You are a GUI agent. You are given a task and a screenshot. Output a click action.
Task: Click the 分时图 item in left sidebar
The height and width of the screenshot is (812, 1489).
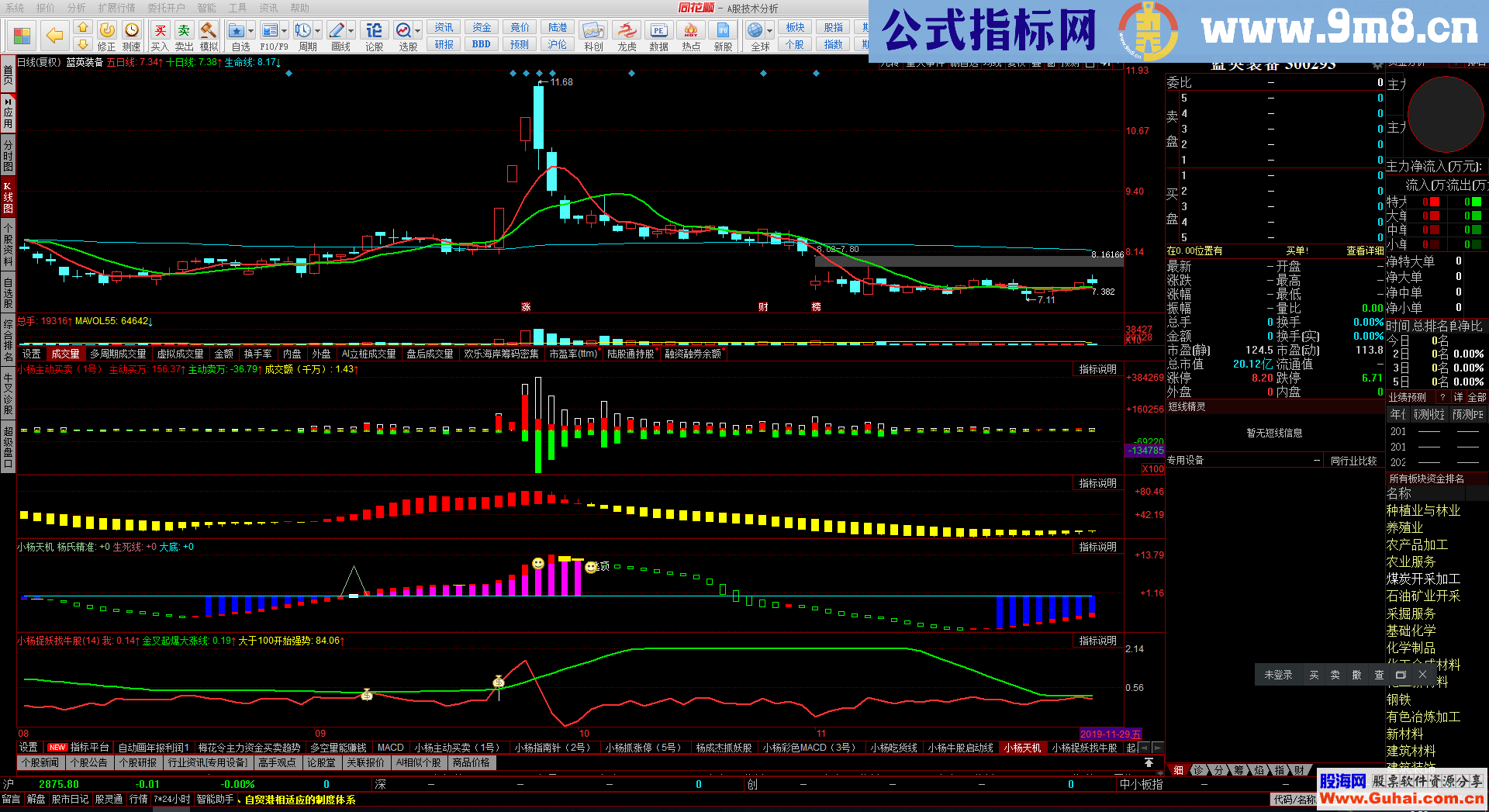8,155
